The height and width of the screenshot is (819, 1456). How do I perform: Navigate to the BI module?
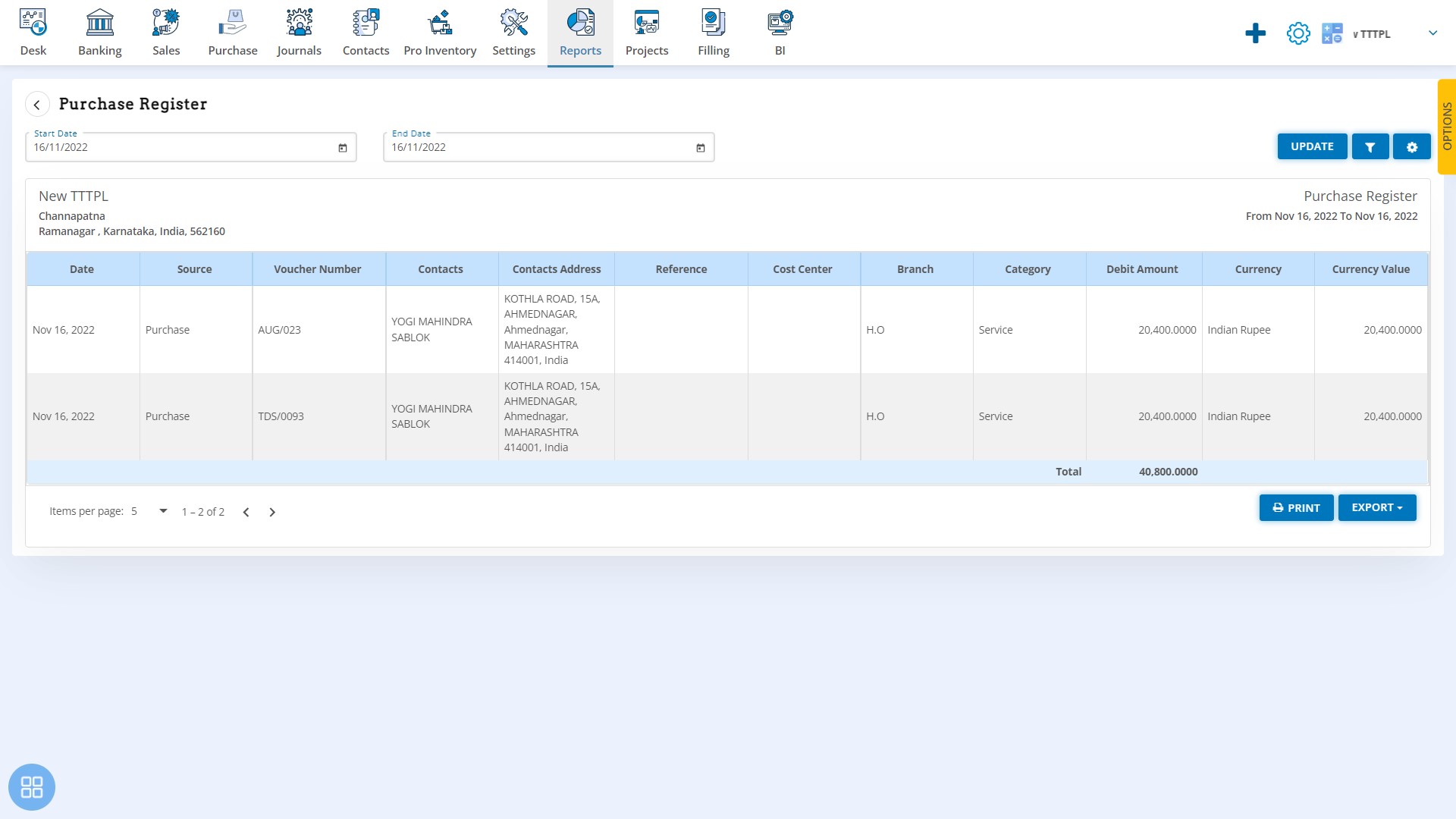coord(780,33)
